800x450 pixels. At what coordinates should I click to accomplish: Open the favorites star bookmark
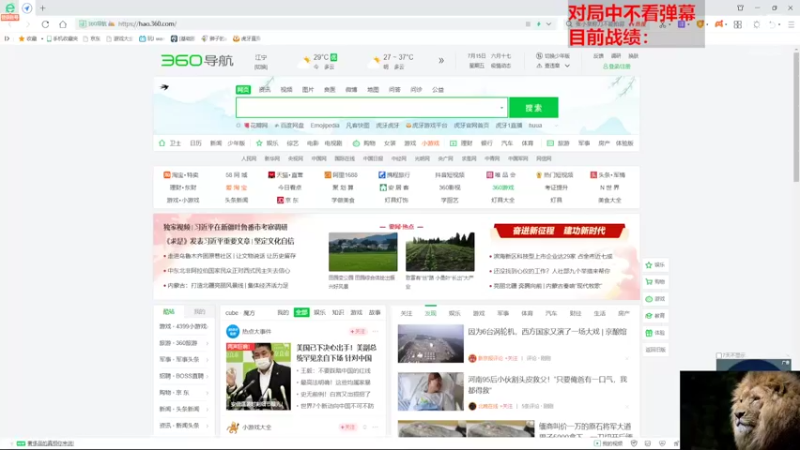[x=21, y=39]
